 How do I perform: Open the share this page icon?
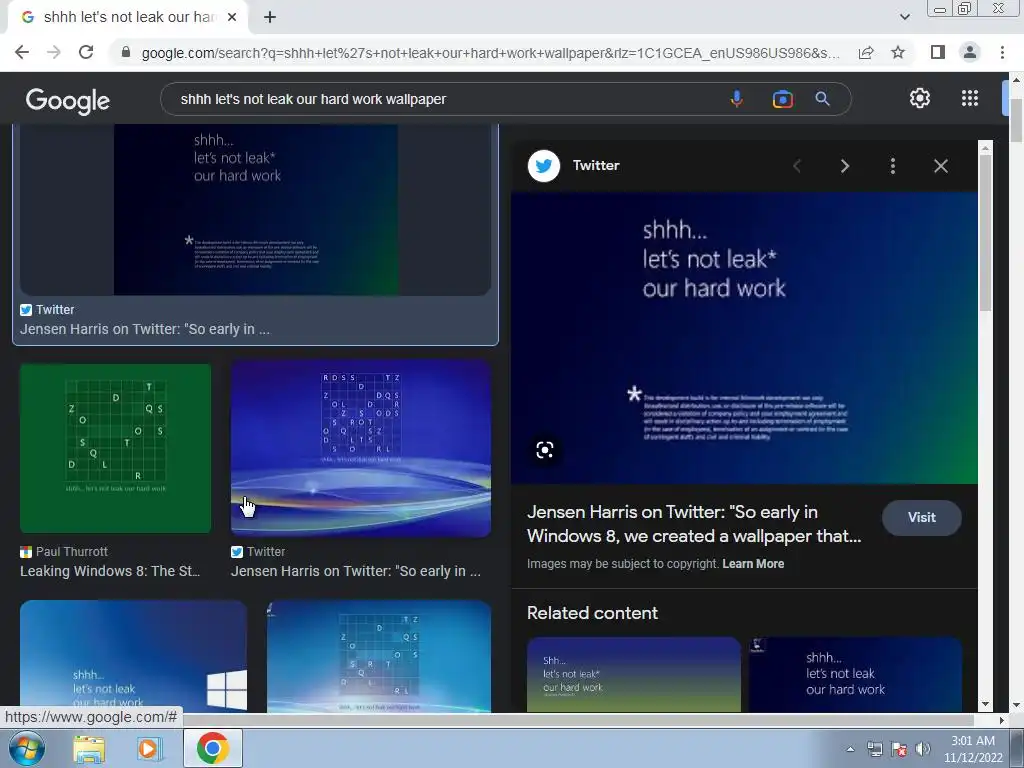pos(866,52)
